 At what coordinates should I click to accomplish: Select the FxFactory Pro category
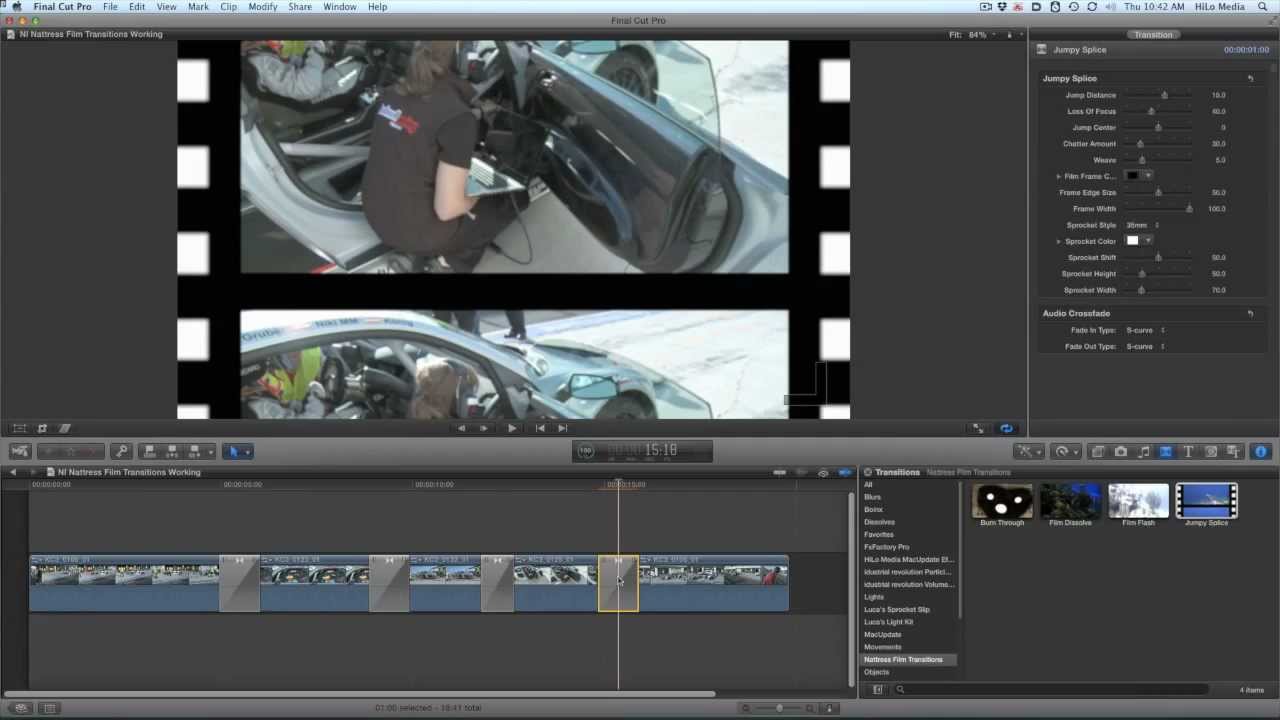[x=887, y=547]
